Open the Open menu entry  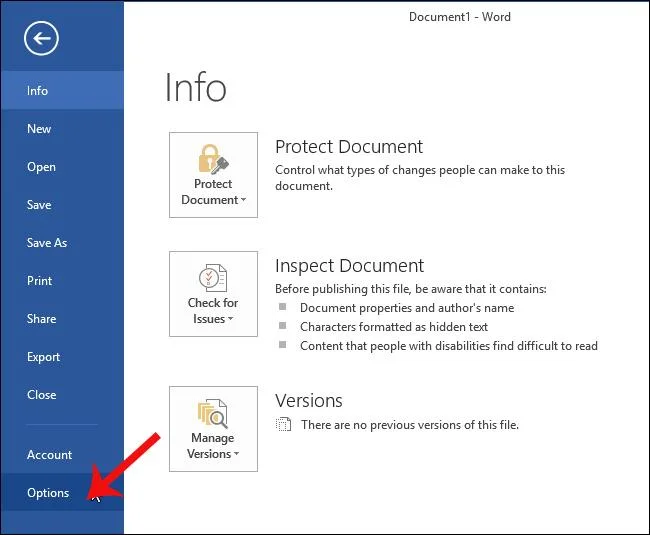click(x=62, y=167)
